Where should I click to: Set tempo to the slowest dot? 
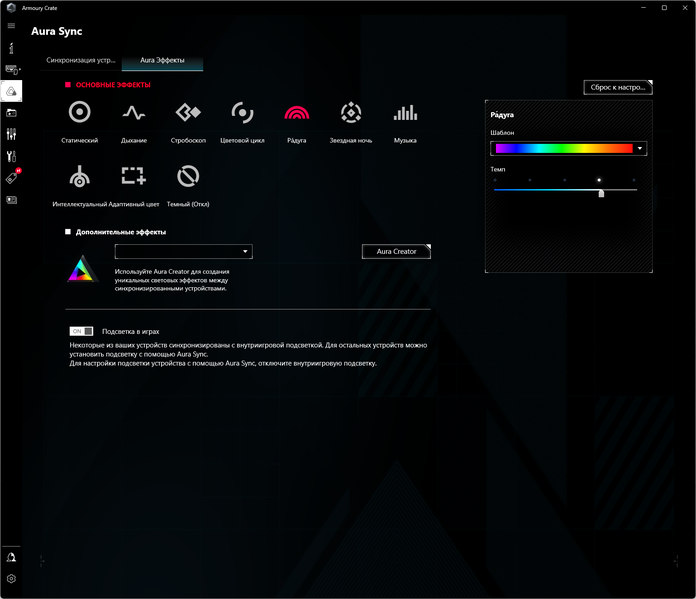(495, 180)
